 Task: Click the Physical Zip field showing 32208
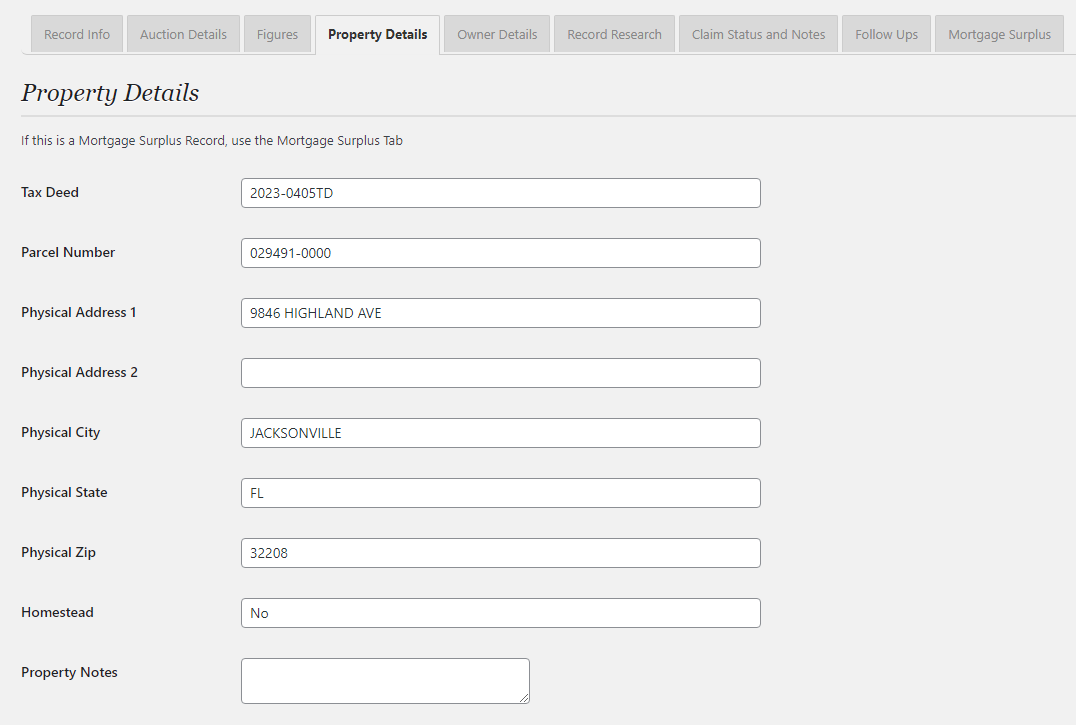click(x=500, y=553)
